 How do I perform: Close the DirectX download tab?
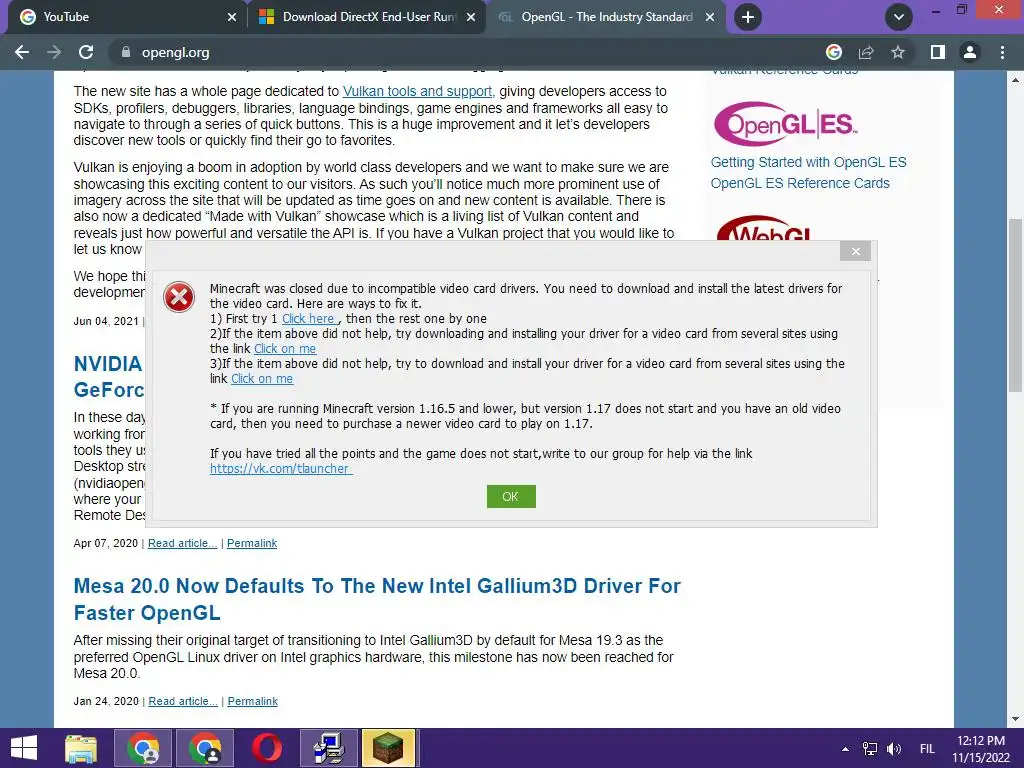pos(471,17)
